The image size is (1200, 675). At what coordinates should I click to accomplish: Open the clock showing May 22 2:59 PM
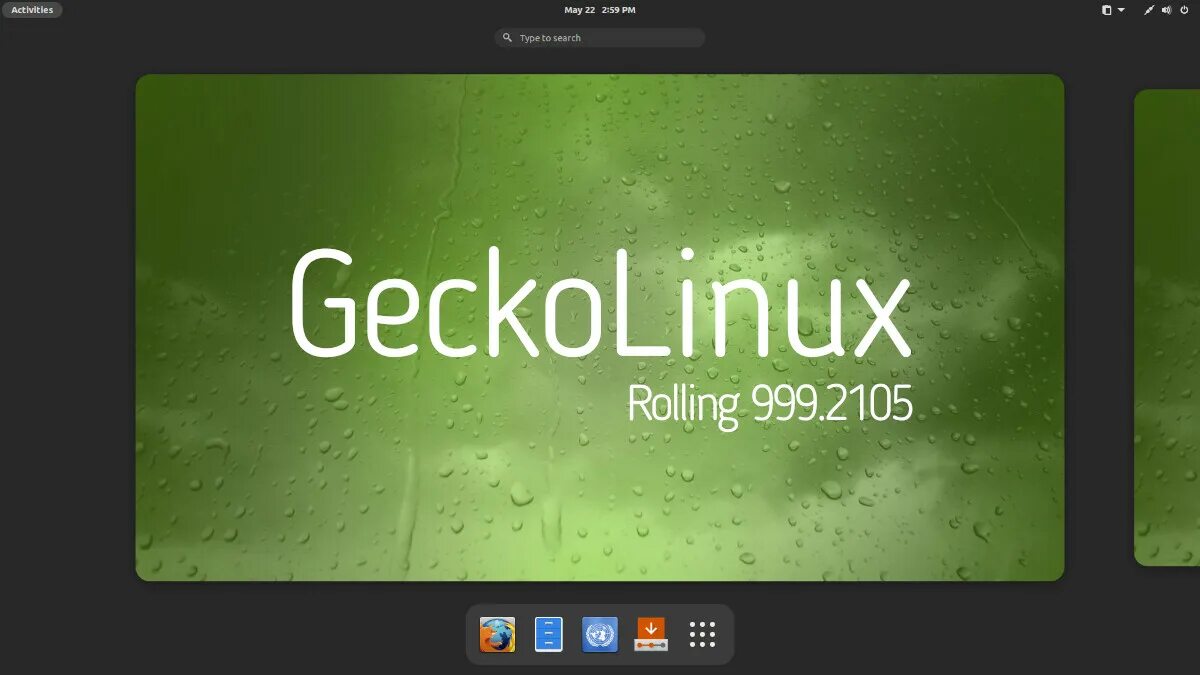click(x=600, y=10)
